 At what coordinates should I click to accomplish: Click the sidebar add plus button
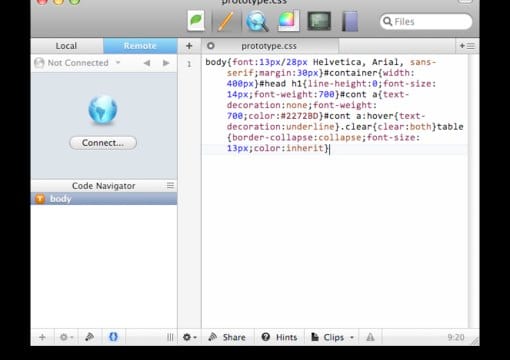pyautogui.click(x=42, y=337)
